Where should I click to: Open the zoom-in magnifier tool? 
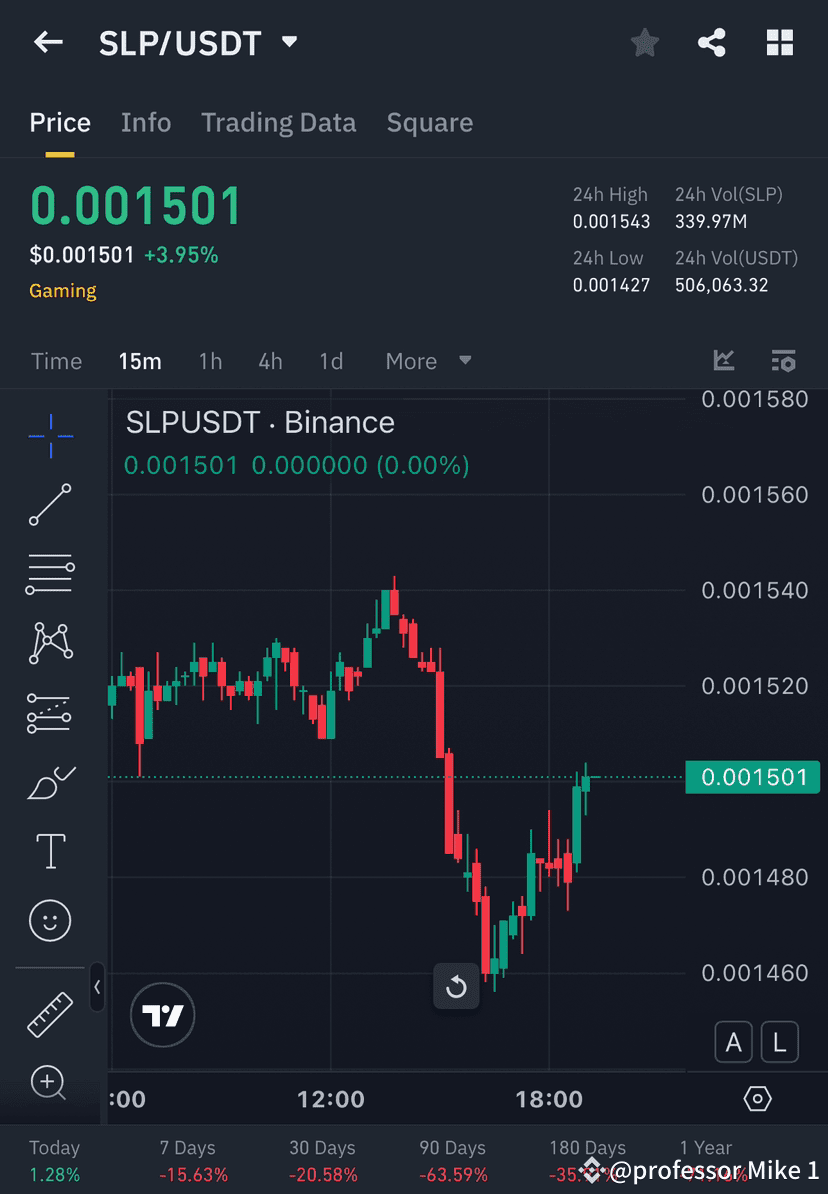pos(50,1083)
